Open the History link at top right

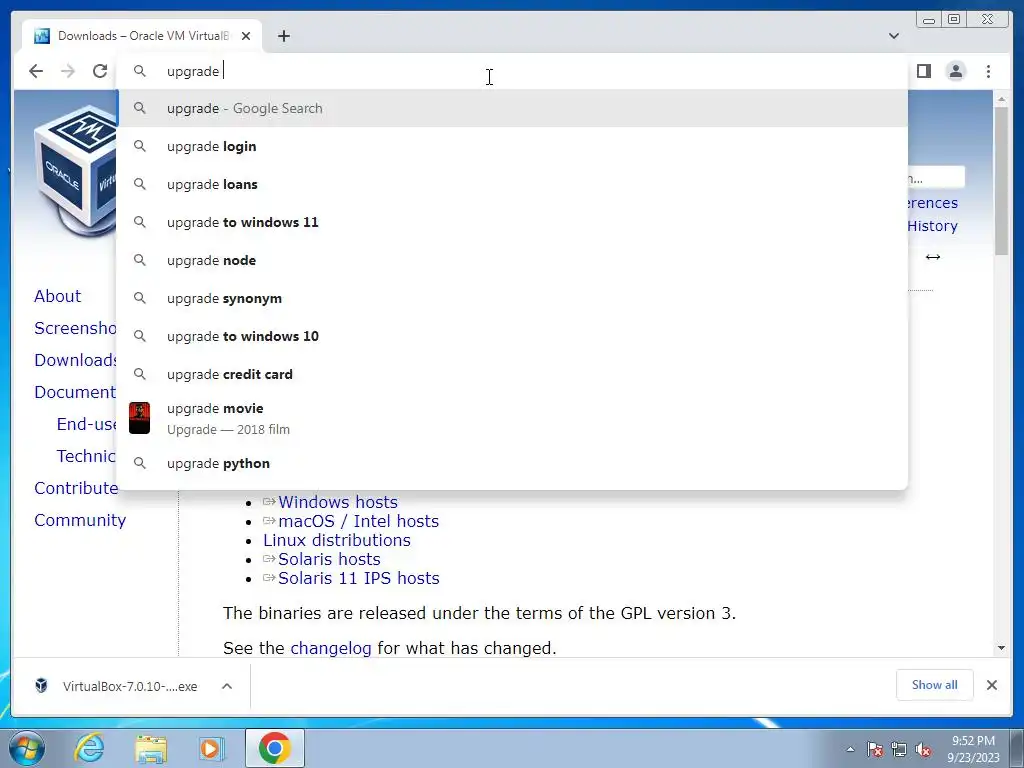point(933,226)
